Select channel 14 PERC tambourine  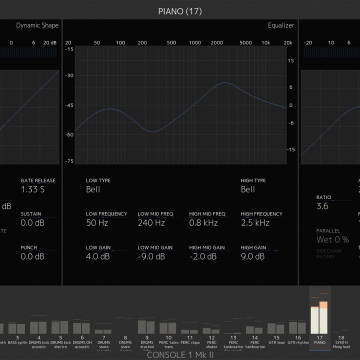(x=254, y=333)
